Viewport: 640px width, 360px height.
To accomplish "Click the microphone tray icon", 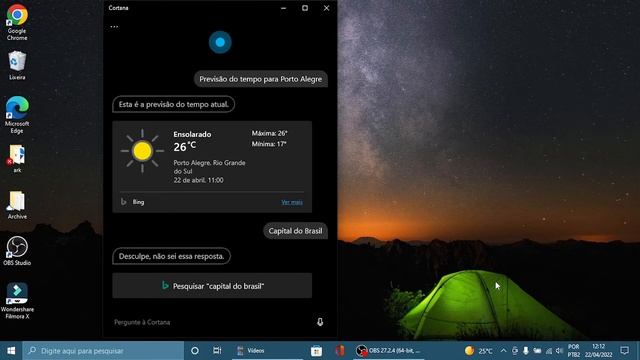I will [x=526, y=351].
